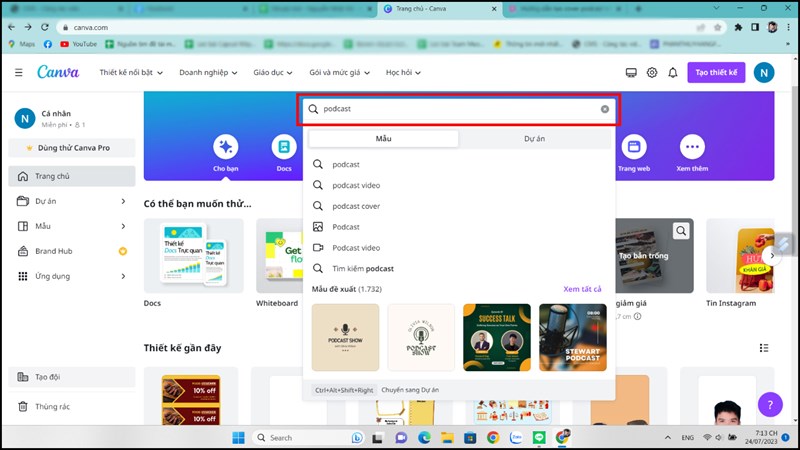The height and width of the screenshot is (450, 800).
Task: Expand Mẫu sidebar chevron
Action: click(x=123, y=226)
